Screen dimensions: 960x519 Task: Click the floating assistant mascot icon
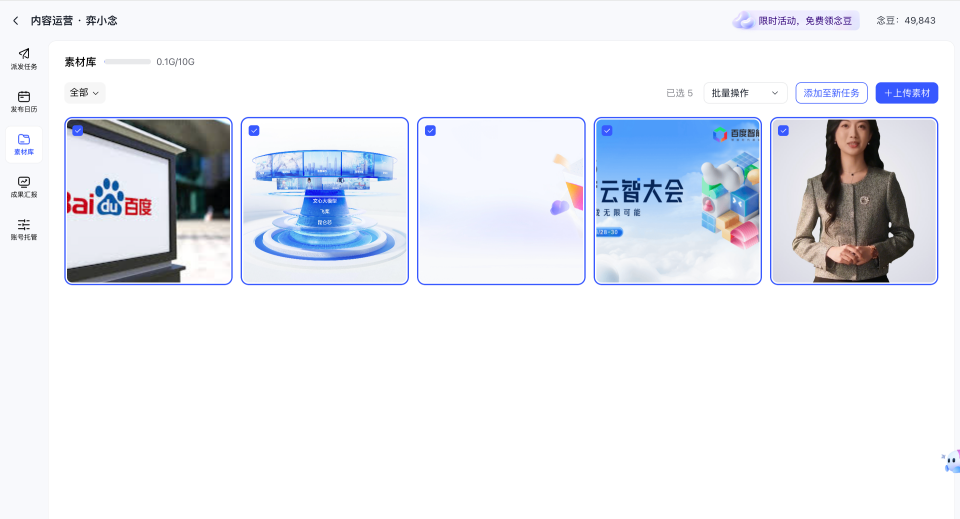(x=951, y=462)
